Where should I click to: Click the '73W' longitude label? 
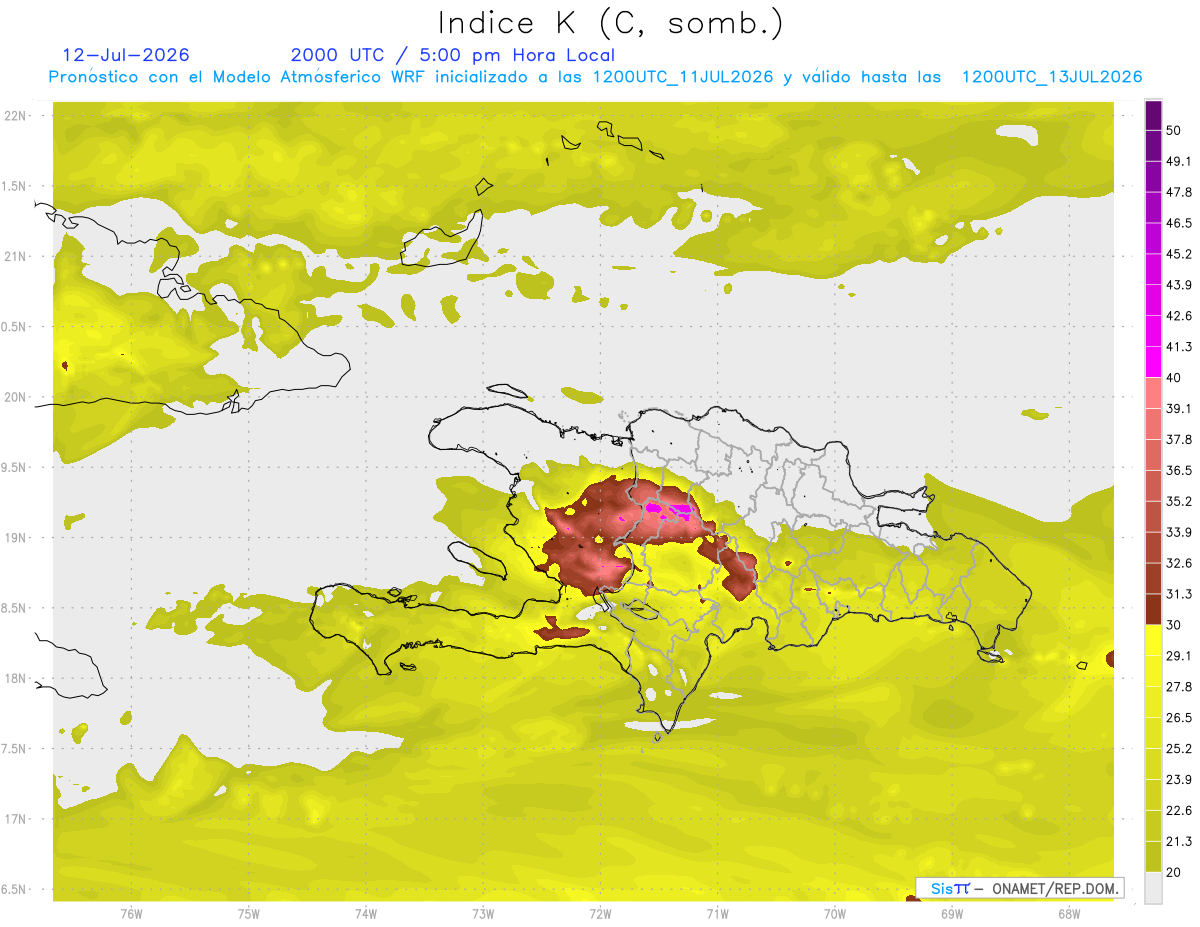point(483,913)
